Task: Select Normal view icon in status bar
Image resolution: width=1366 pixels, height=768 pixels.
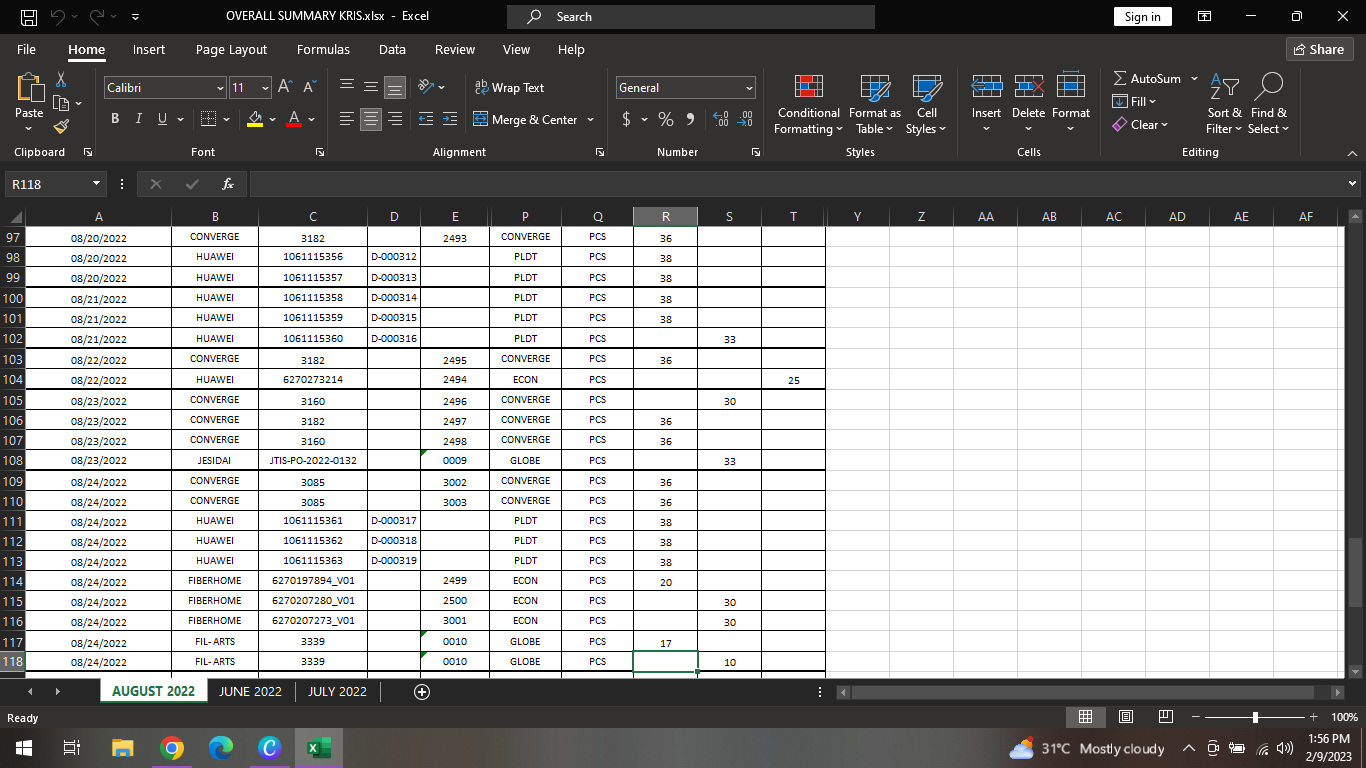Action: (x=1085, y=717)
